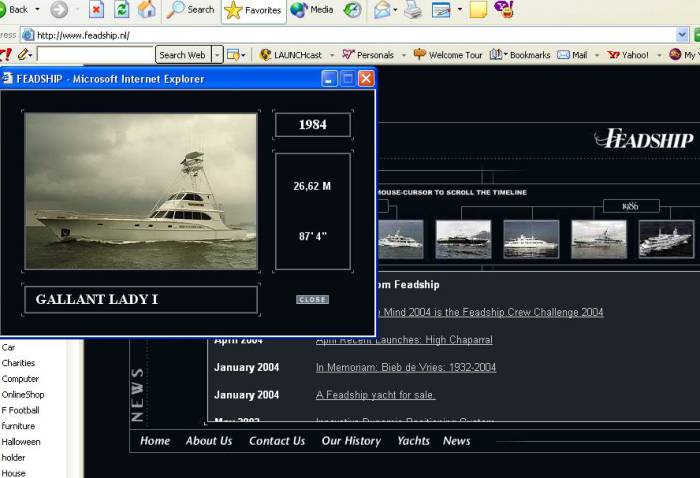Click the Search Web button
Image resolution: width=700 pixels, height=478 pixels.
pyautogui.click(x=183, y=55)
